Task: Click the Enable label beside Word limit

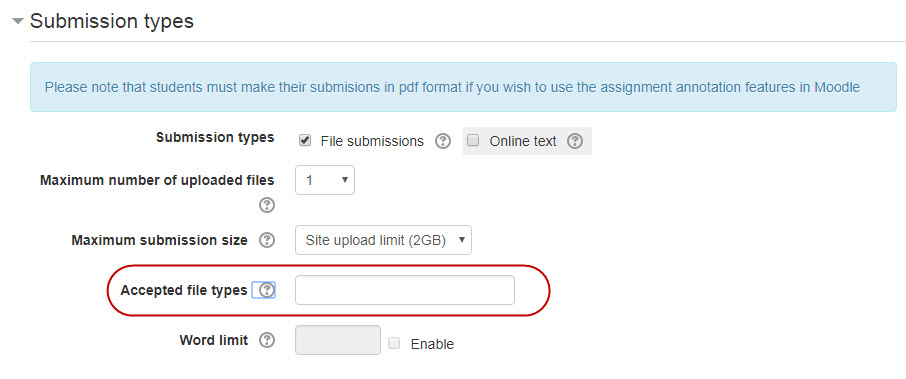Action: [x=432, y=344]
